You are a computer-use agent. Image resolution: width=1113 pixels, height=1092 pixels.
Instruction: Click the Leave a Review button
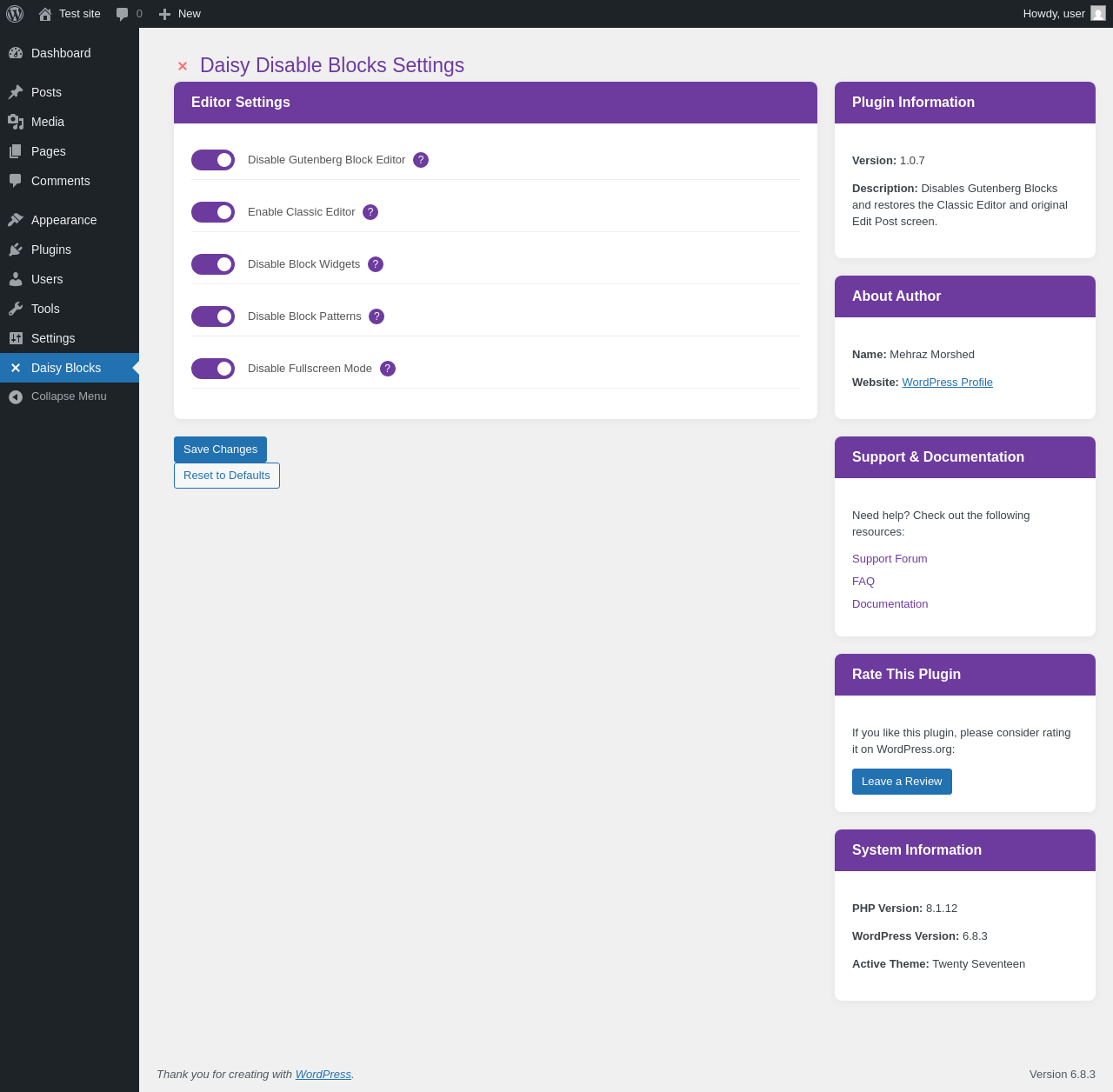[x=902, y=782]
